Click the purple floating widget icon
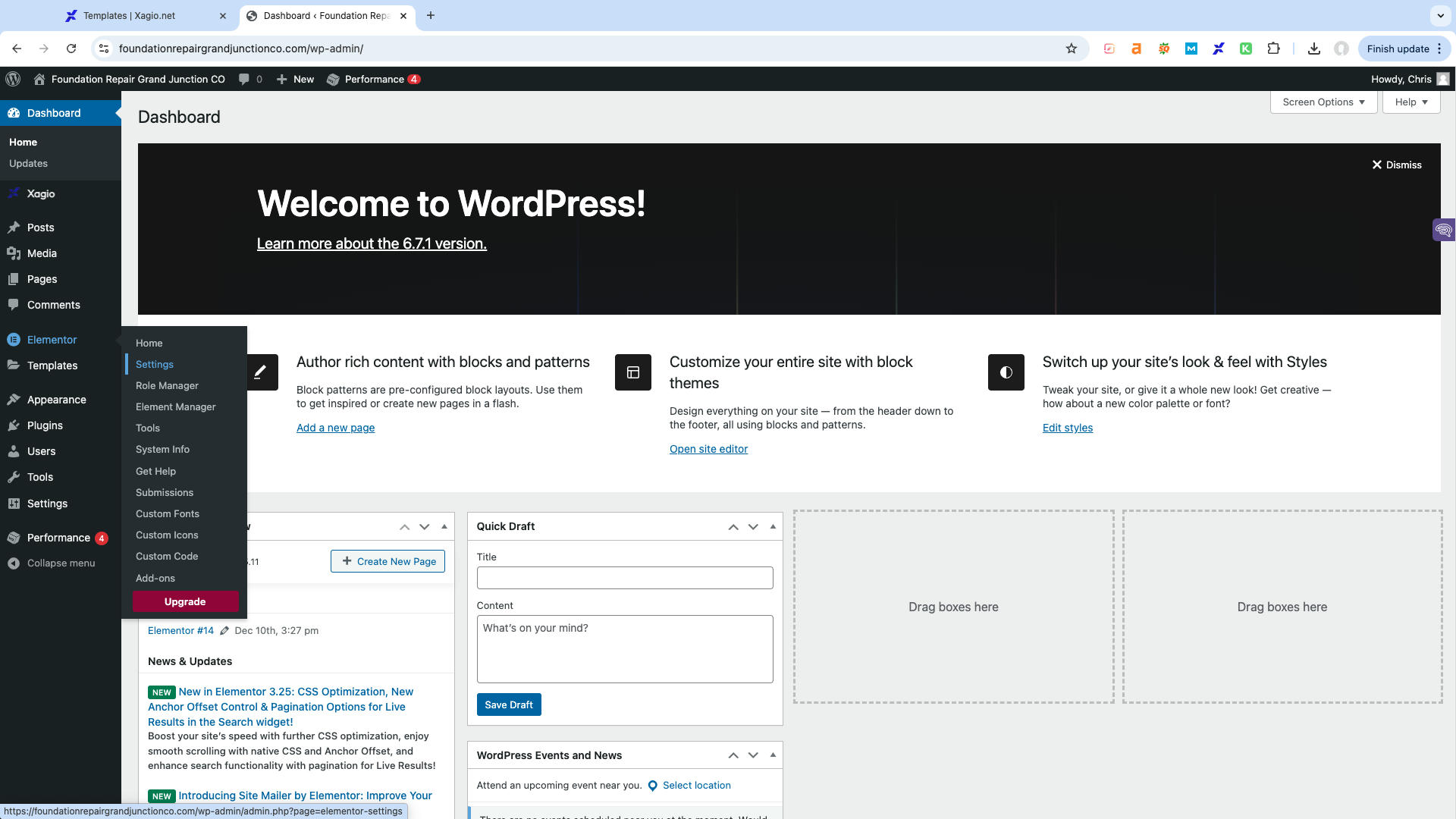Image resolution: width=1456 pixels, height=819 pixels. (1443, 229)
